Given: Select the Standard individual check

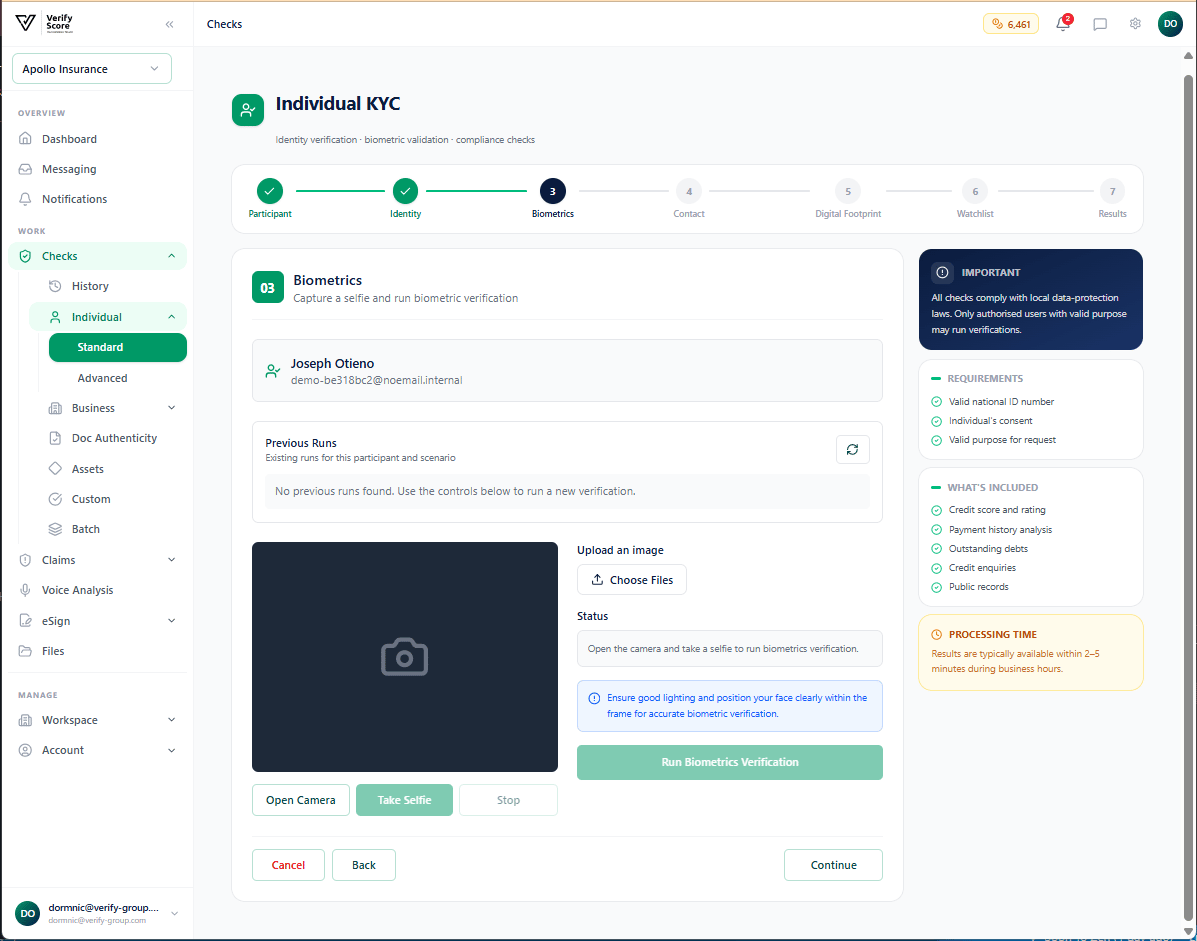Looking at the screenshot, I should pyautogui.click(x=118, y=347).
